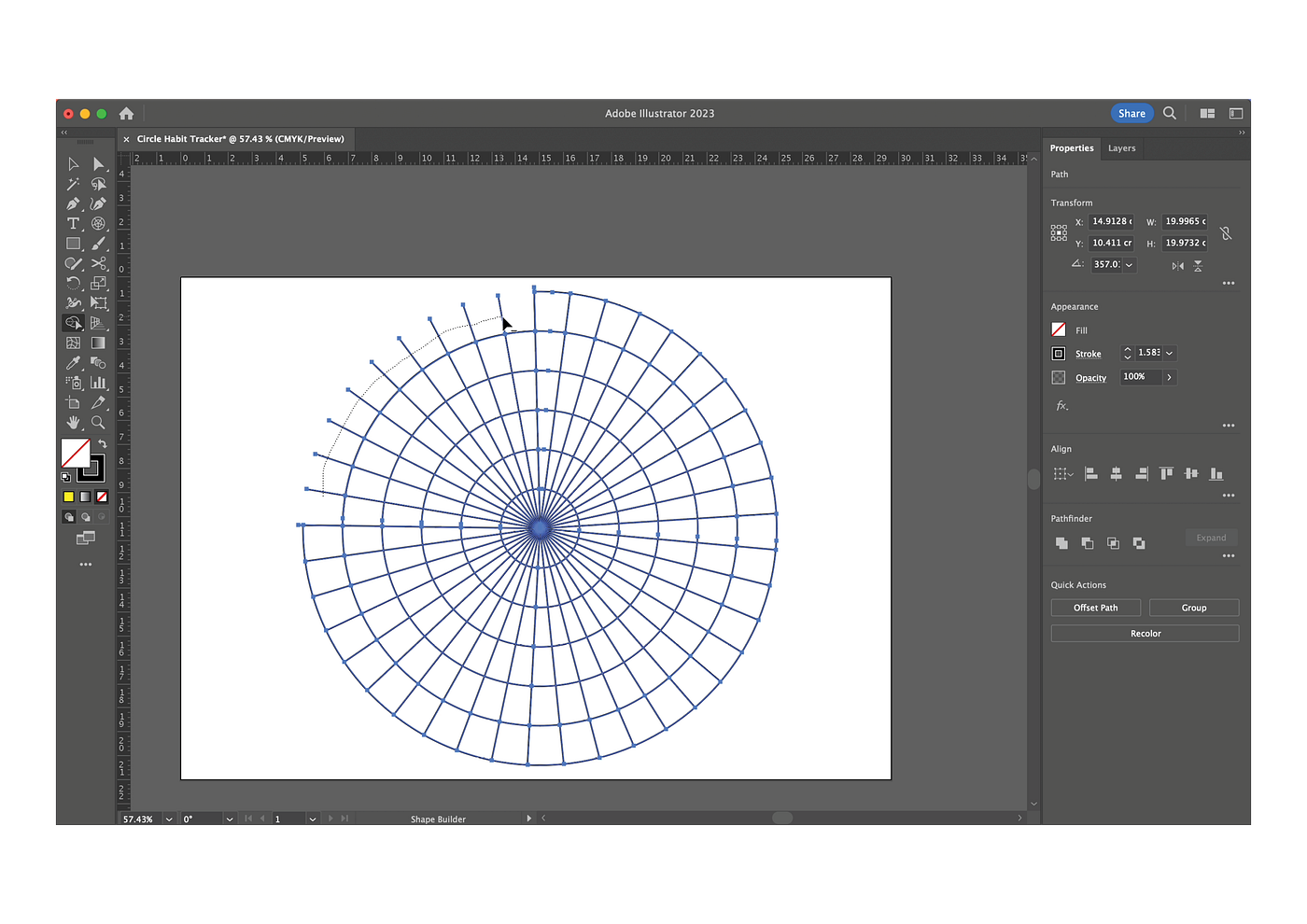Switch to the Layers tab
The width and height of the screenshot is (1307, 924).
point(1121,148)
